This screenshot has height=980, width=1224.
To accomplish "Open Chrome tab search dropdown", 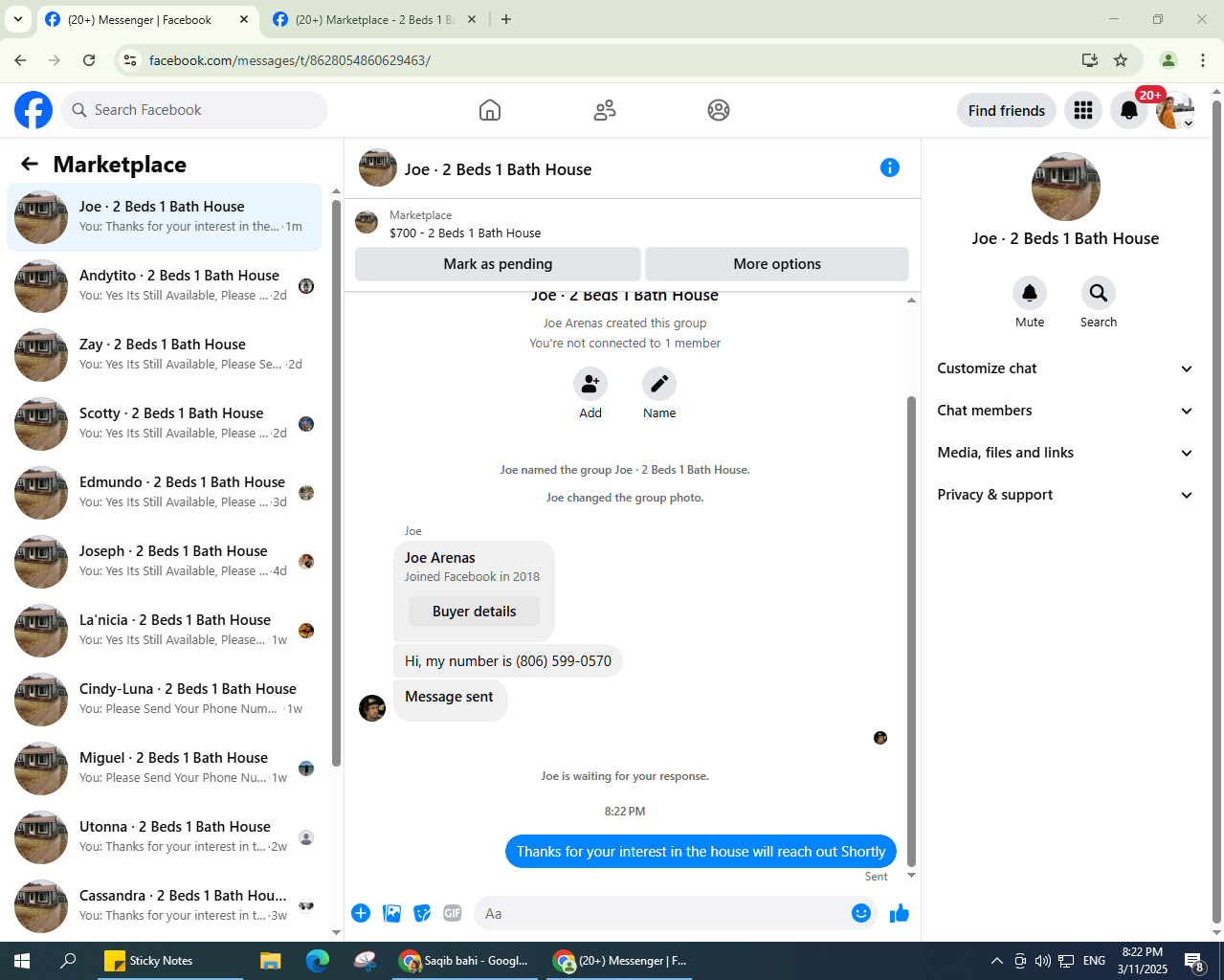I will click(x=17, y=19).
